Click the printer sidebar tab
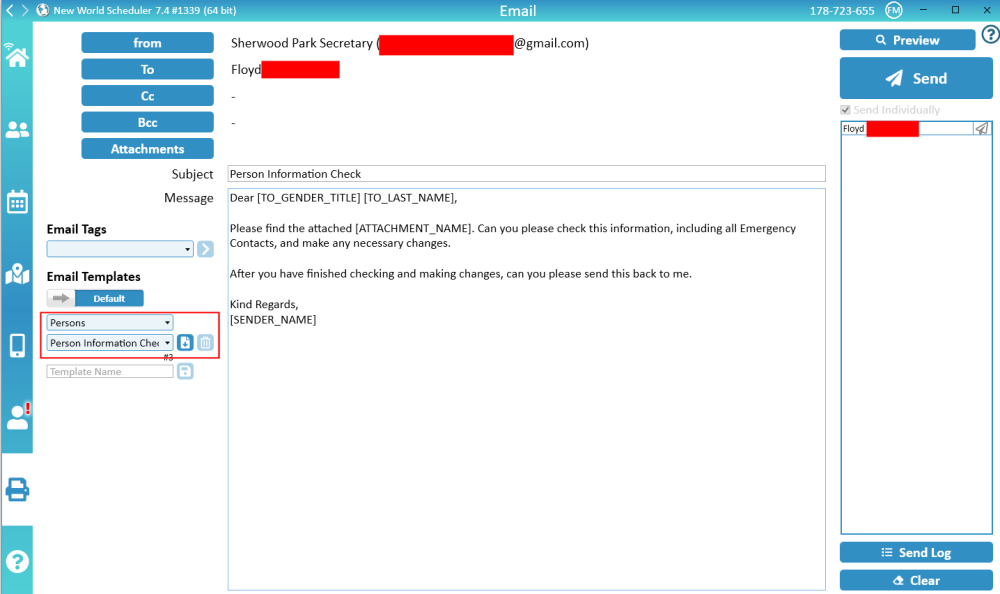This screenshot has width=1000, height=594. pyautogui.click(x=17, y=489)
